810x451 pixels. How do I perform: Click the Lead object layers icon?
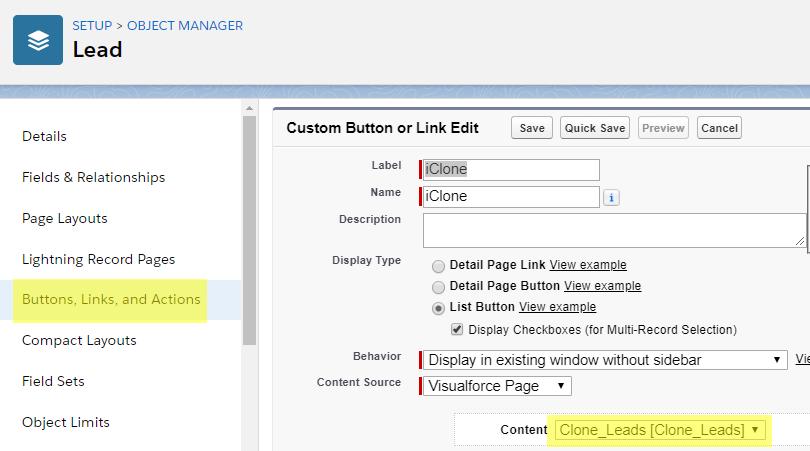click(38, 40)
